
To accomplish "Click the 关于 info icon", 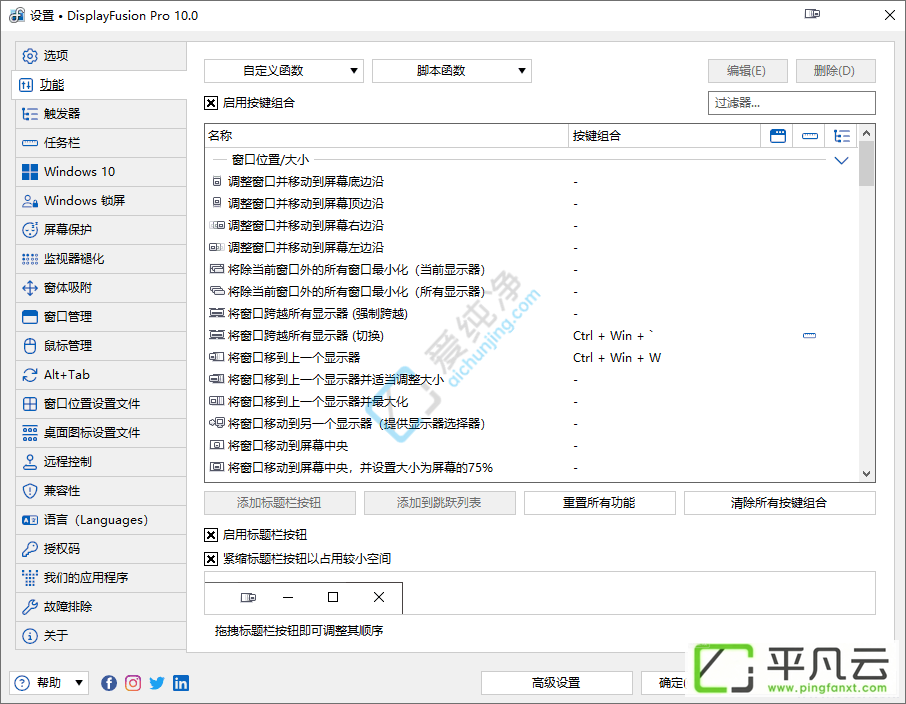I will click(30, 636).
